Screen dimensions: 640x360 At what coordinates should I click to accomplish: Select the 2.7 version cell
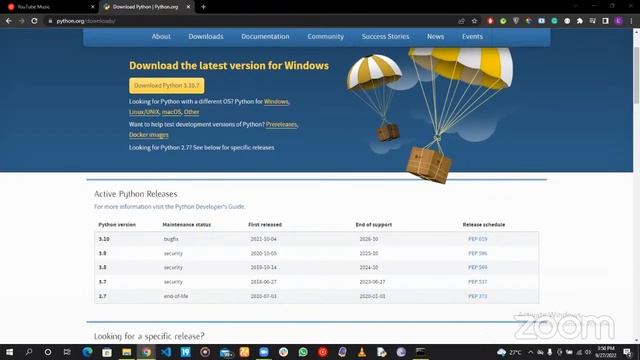(102, 296)
